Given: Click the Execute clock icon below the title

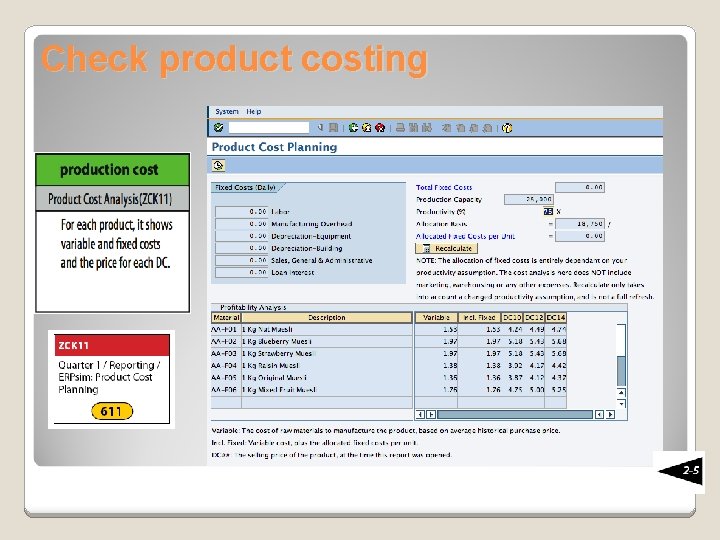Looking at the screenshot, I should click(x=219, y=165).
